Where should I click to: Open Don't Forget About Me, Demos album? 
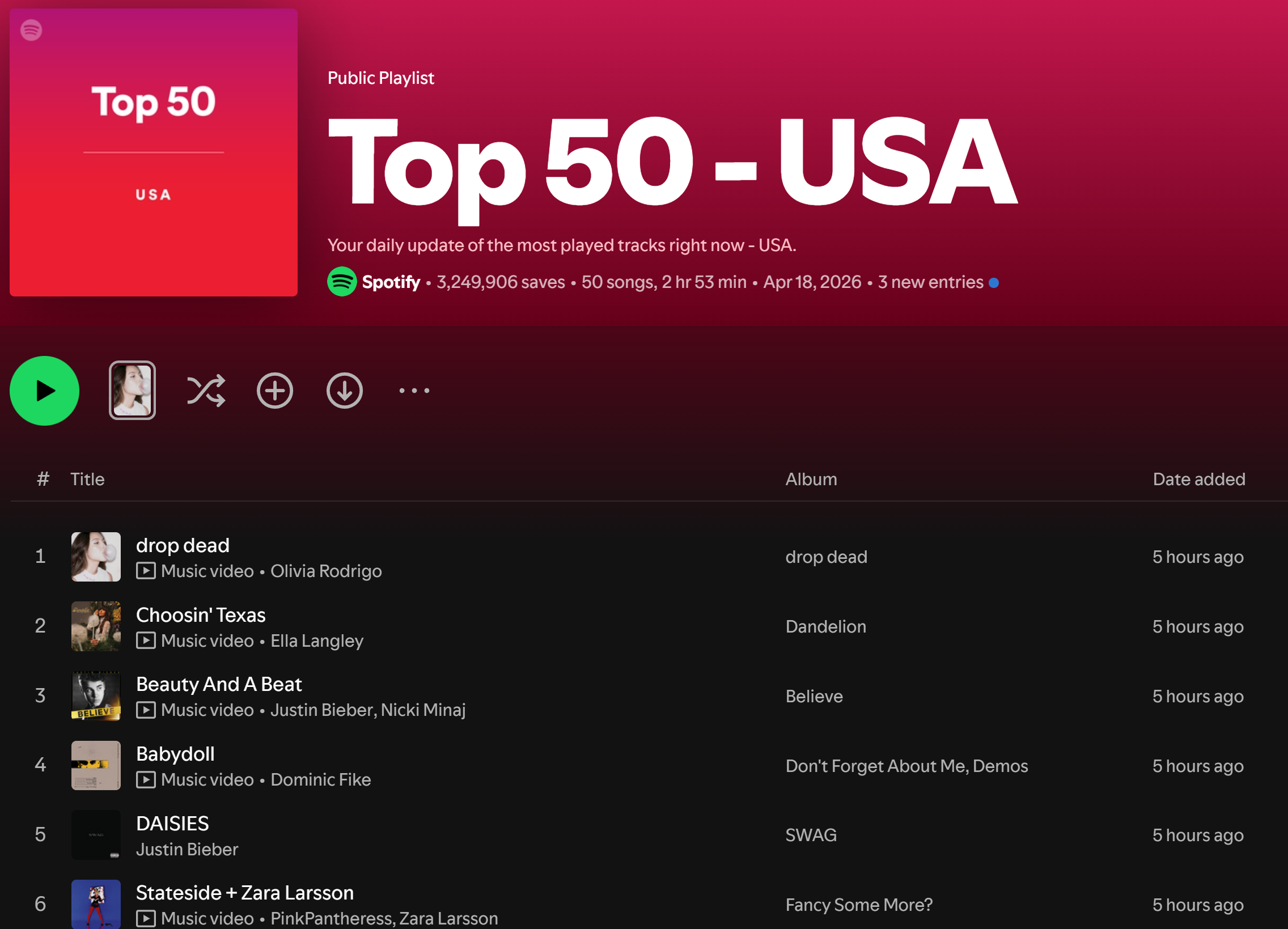(x=907, y=766)
